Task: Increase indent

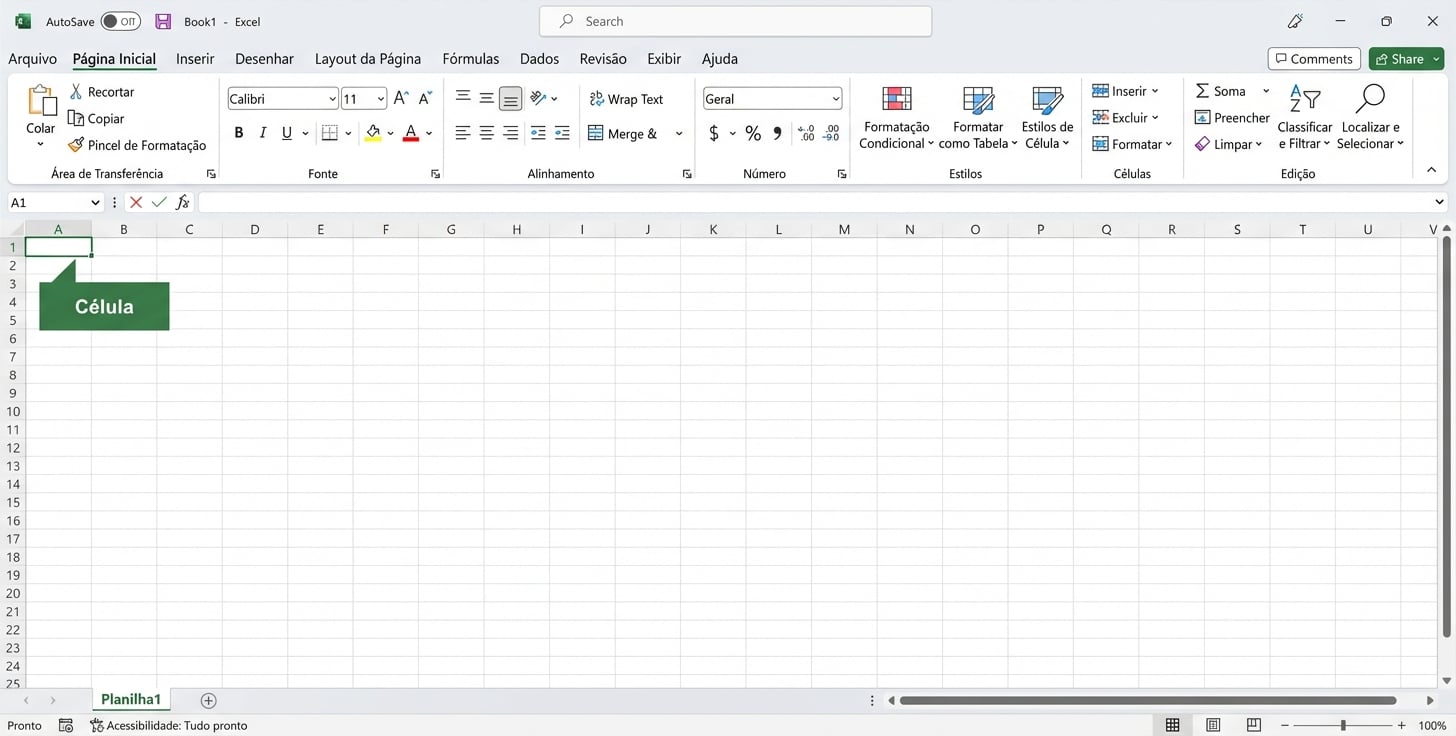Action: point(562,133)
